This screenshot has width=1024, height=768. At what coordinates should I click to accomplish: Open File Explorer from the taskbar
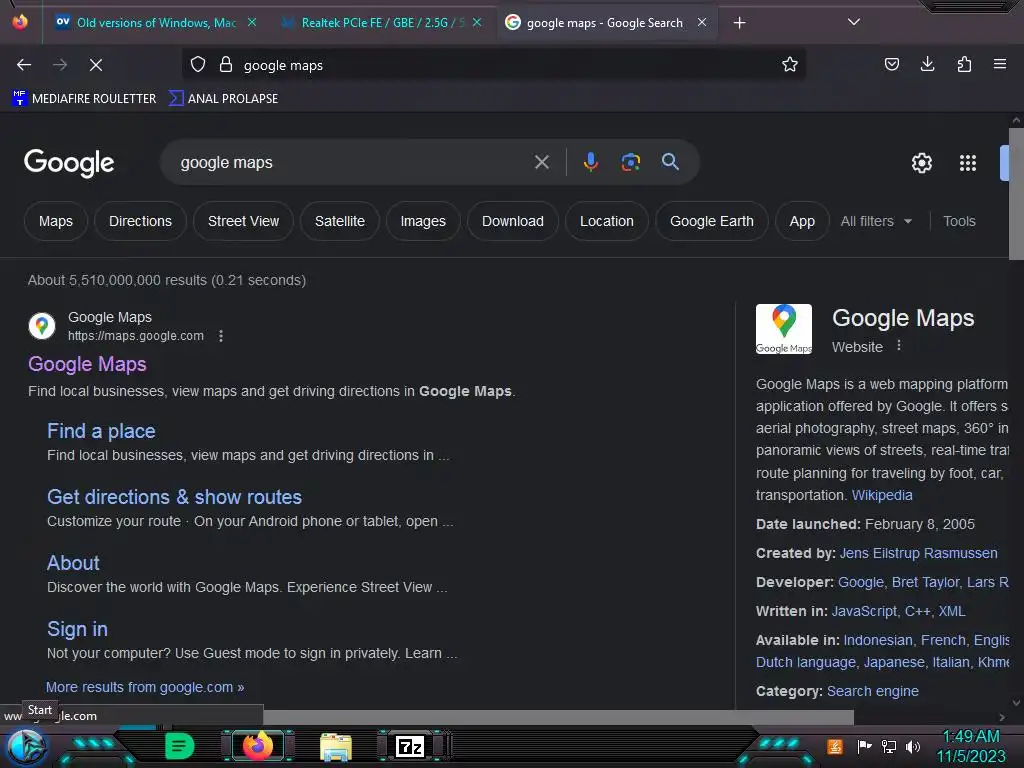pos(336,746)
